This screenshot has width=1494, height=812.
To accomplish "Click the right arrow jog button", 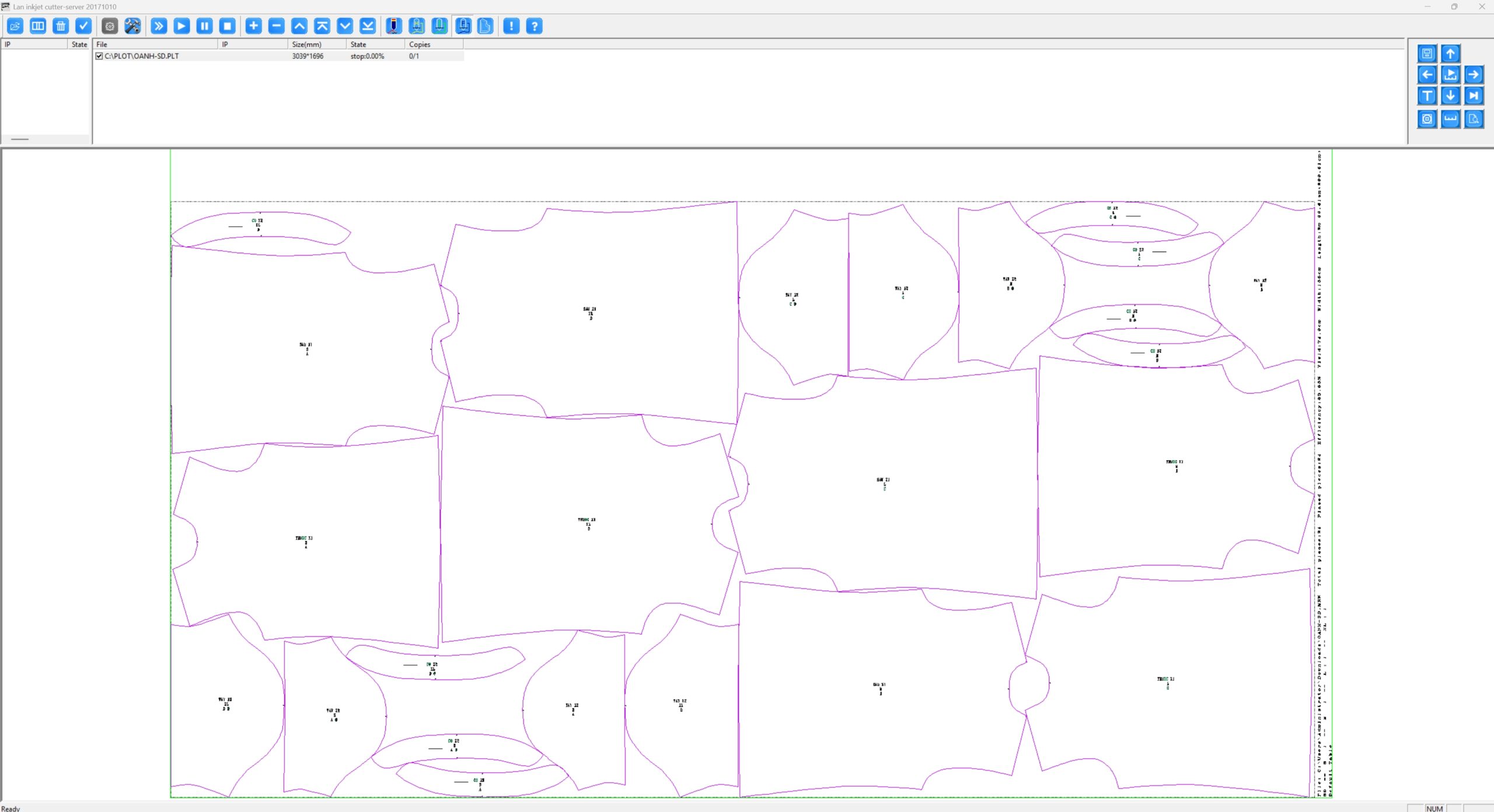I will [1474, 75].
